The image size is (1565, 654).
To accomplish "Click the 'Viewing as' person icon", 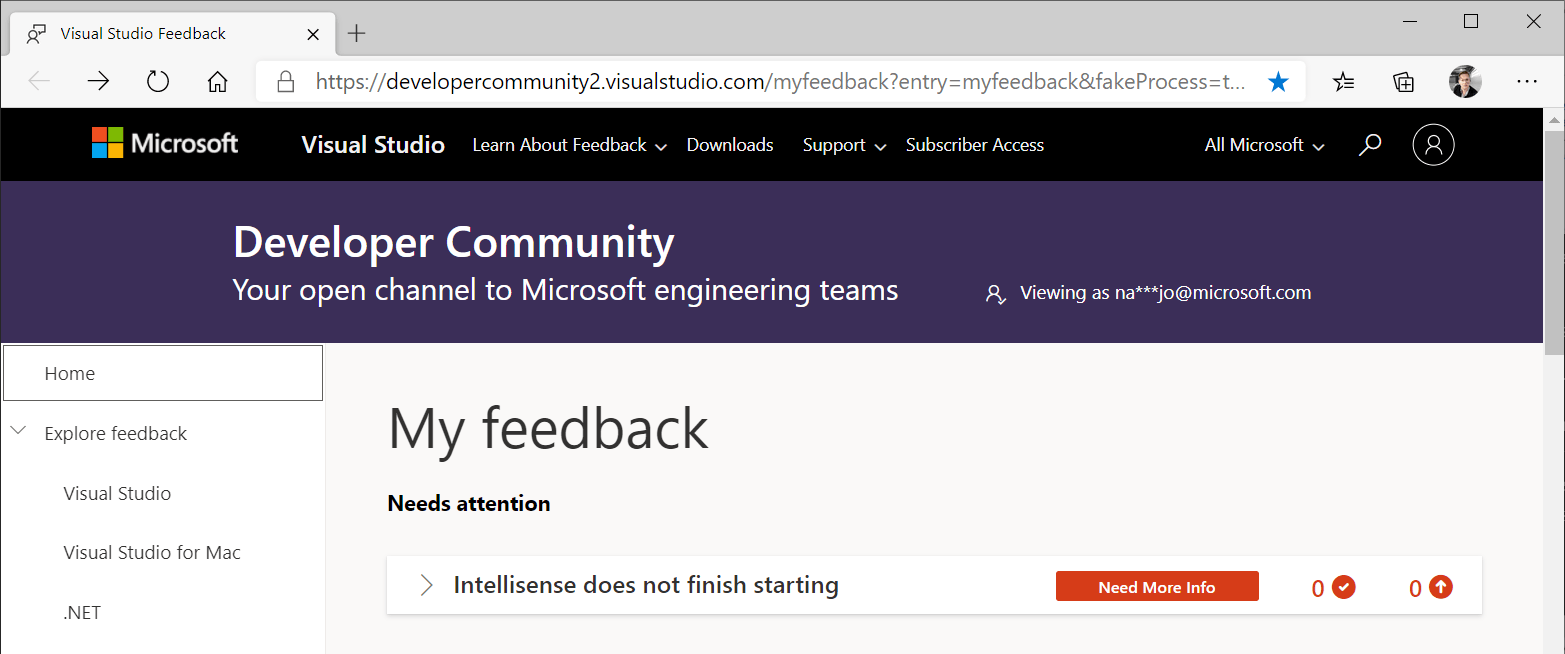I will click(995, 293).
